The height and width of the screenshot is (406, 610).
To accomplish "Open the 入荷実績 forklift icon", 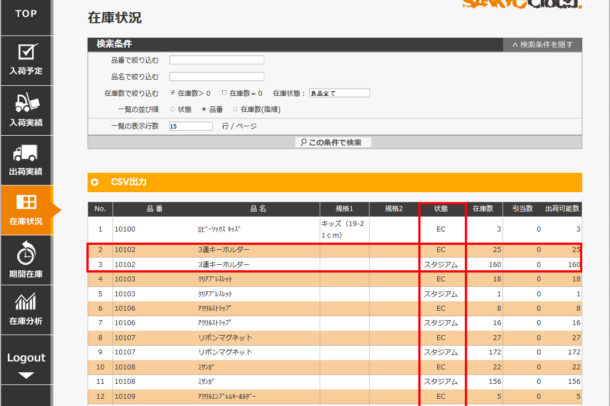I will click(x=27, y=102).
